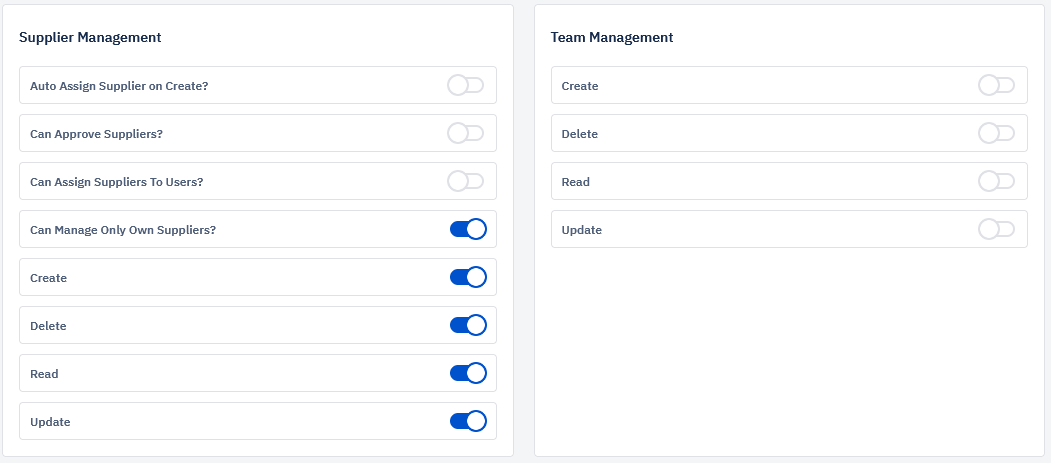1051x463 pixels.
Task: Turn on Can Approve Suppliers switch
Action: point(466,133)
